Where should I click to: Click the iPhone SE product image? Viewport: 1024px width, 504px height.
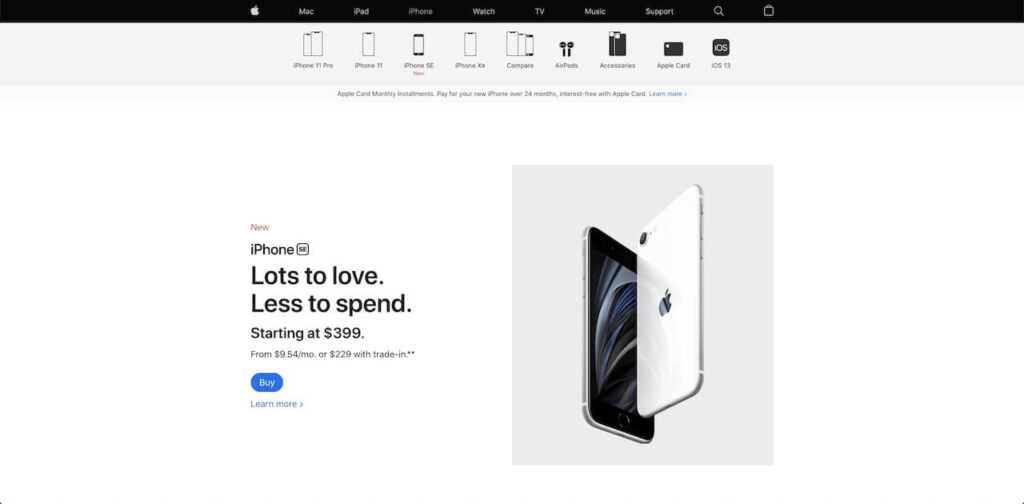tap(643, 315)
